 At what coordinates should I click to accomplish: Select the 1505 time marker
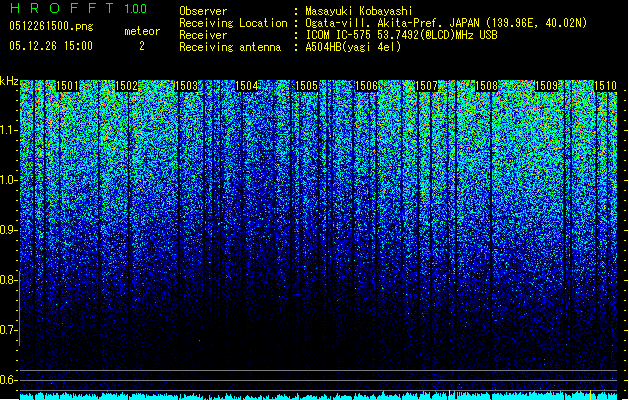306,86
